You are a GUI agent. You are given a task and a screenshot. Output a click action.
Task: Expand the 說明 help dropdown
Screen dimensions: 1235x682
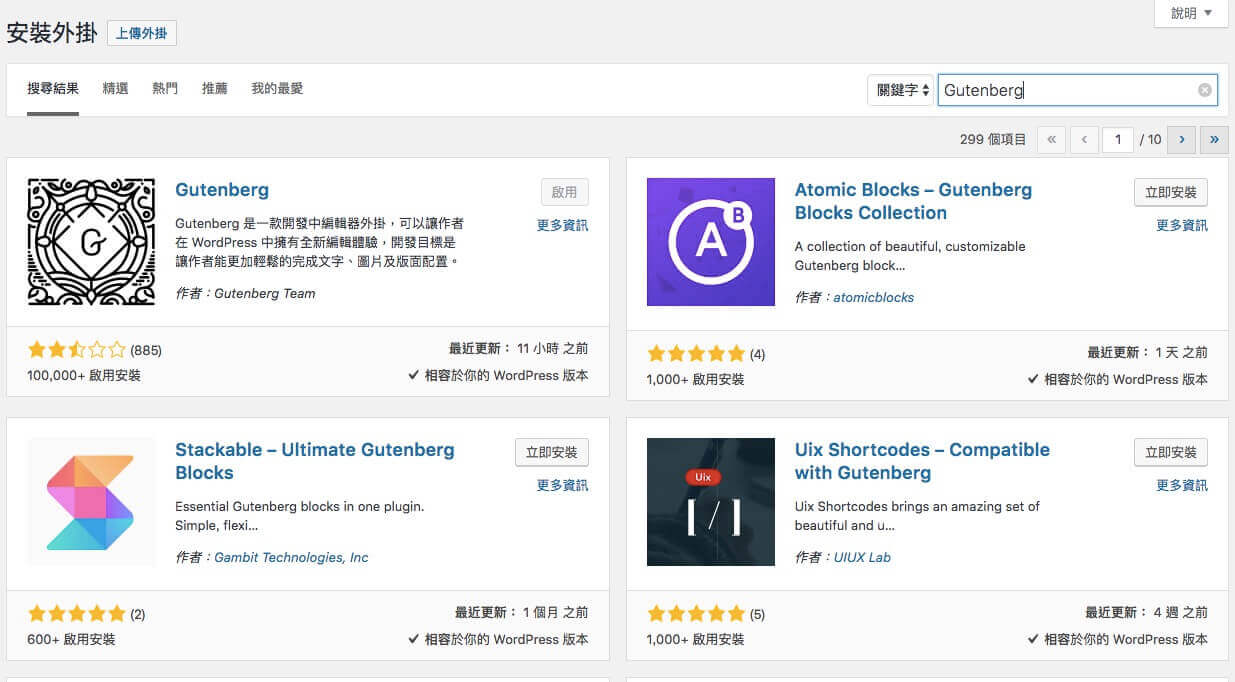coord(1191,13)
